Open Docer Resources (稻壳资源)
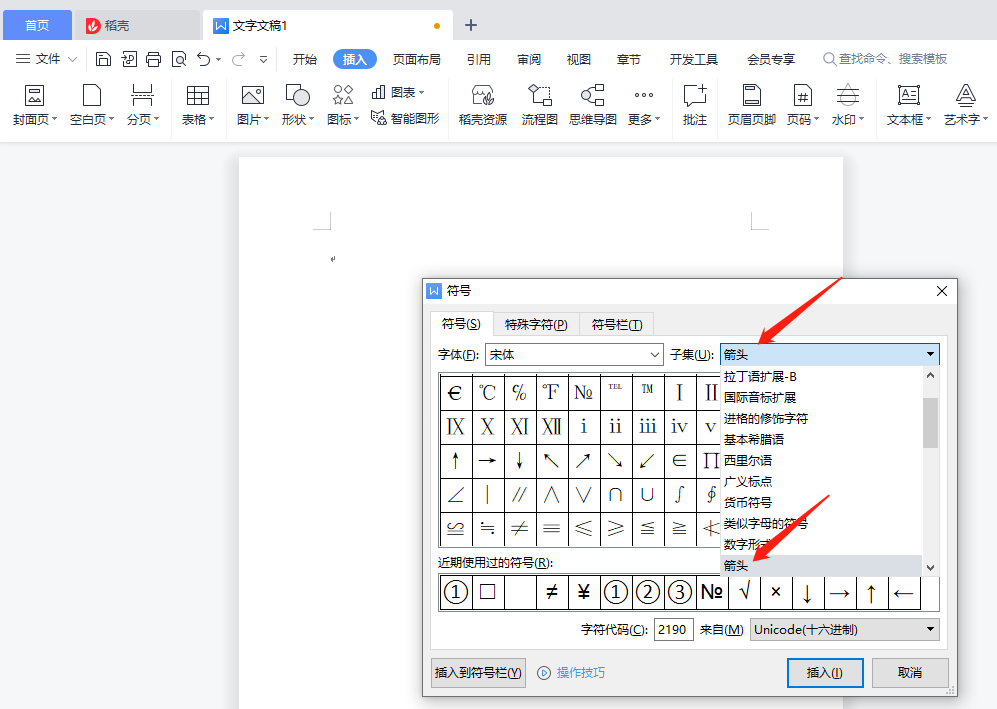The width and height of the screenshot is (997, 709). coord(483,105)
